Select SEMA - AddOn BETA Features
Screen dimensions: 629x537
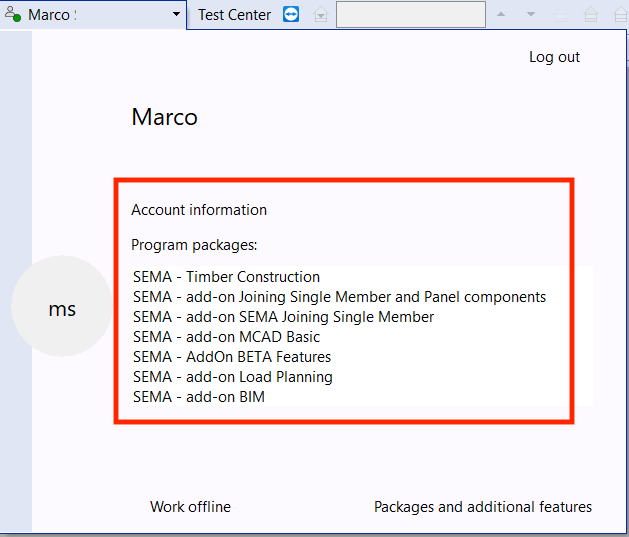click(x=232, y=357)
